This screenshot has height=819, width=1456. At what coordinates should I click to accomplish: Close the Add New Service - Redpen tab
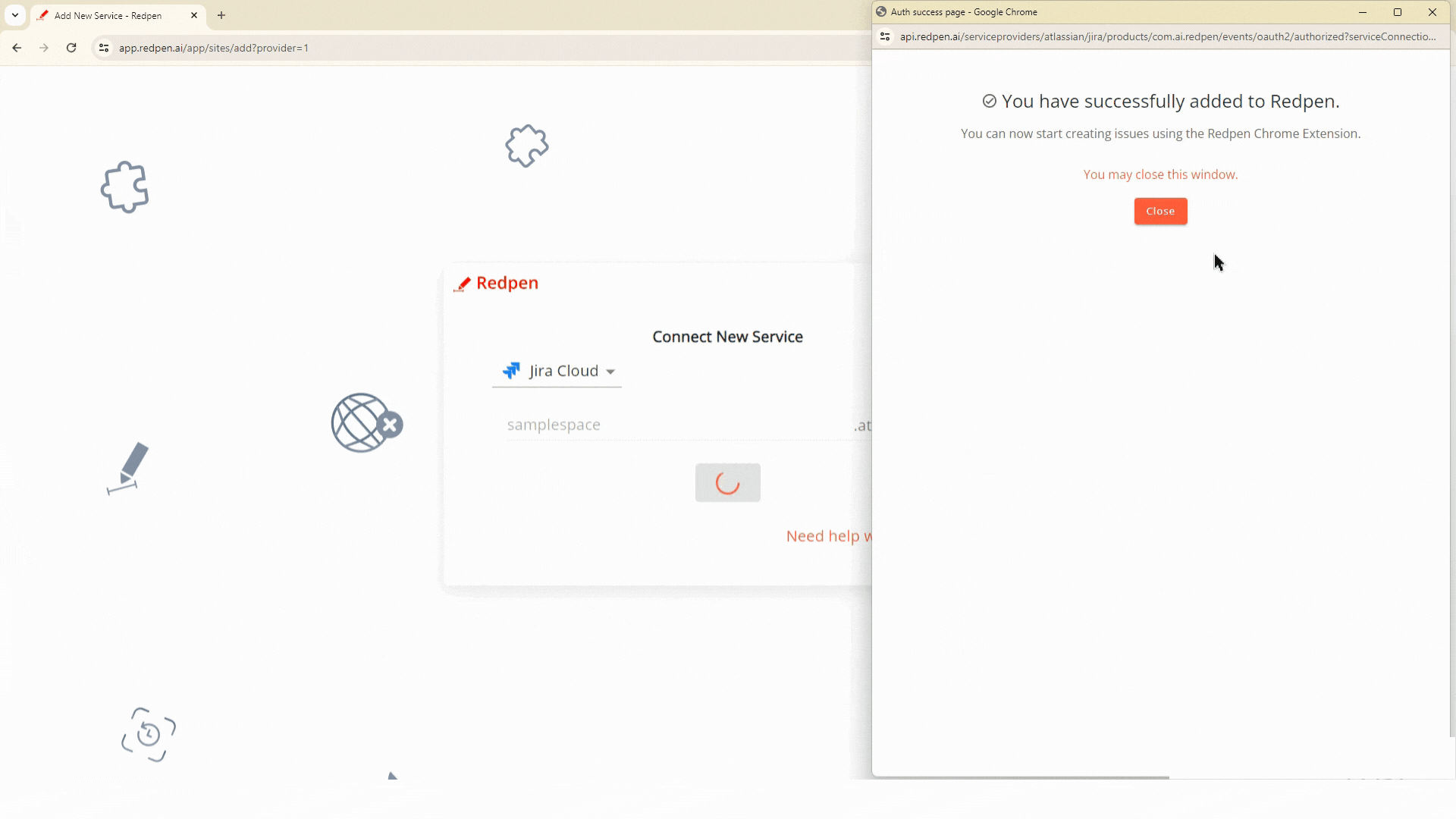pyautogui.click(x=194, y=15)
